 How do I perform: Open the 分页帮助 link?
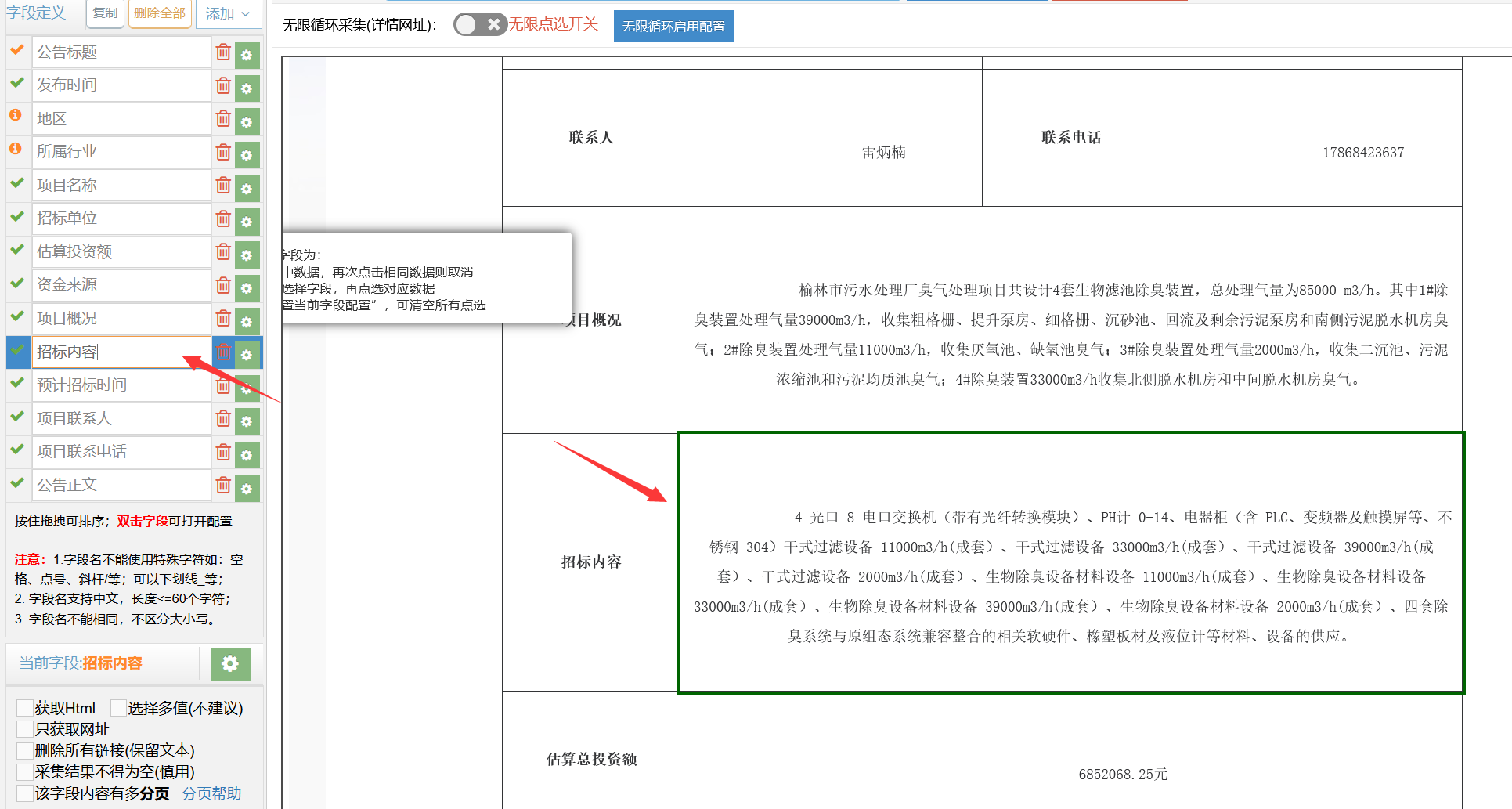click(211, 793)
